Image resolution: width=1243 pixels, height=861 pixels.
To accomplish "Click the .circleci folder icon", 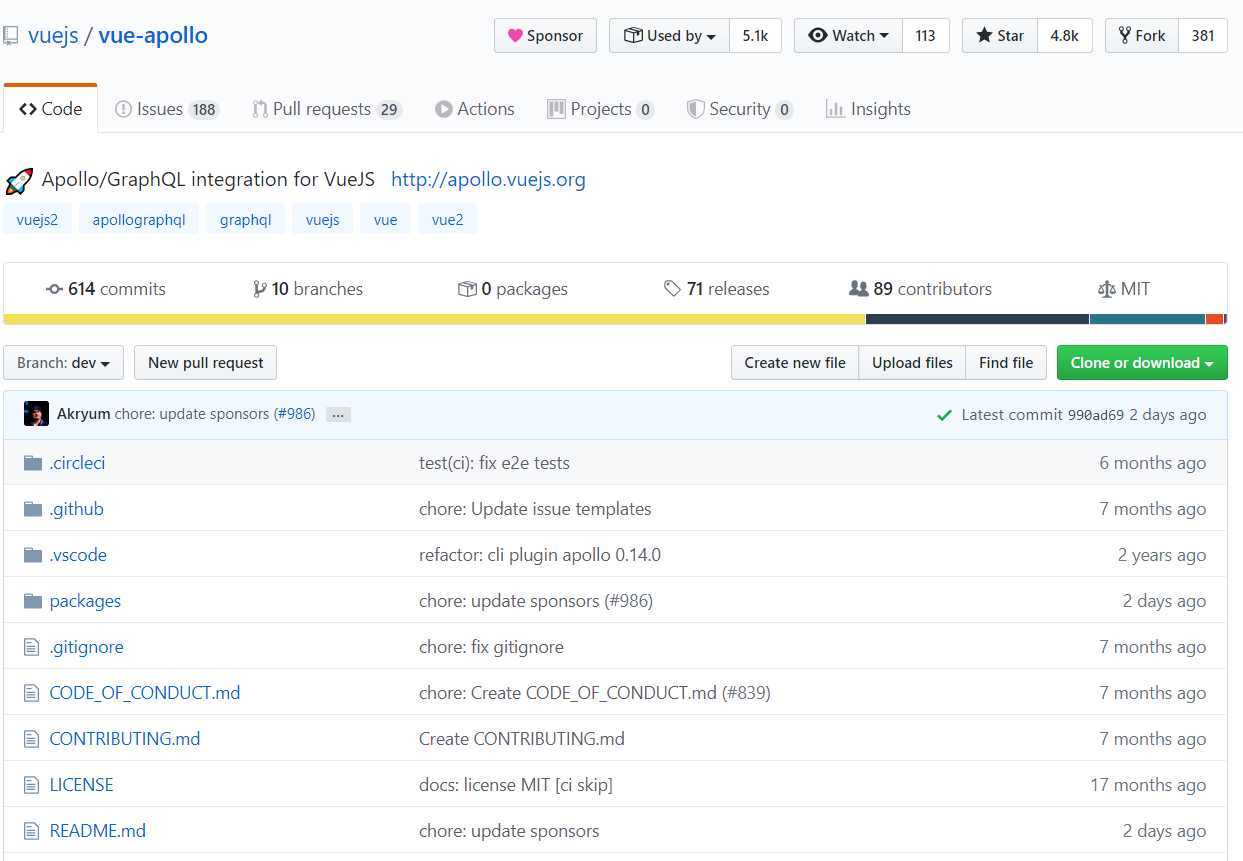I will [33, 463].
